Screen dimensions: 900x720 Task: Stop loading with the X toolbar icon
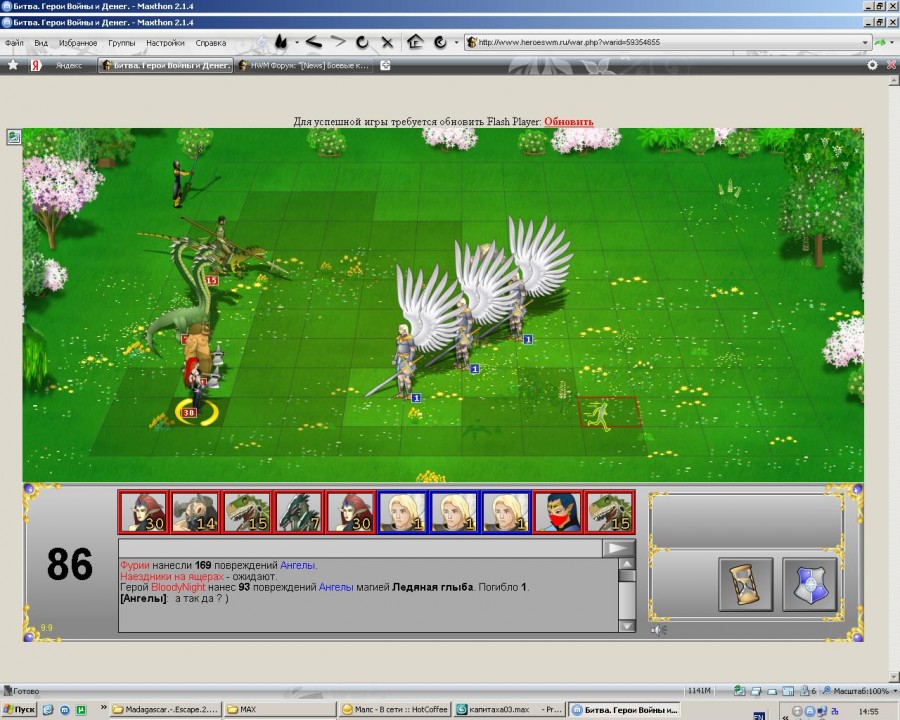(387, 42)
